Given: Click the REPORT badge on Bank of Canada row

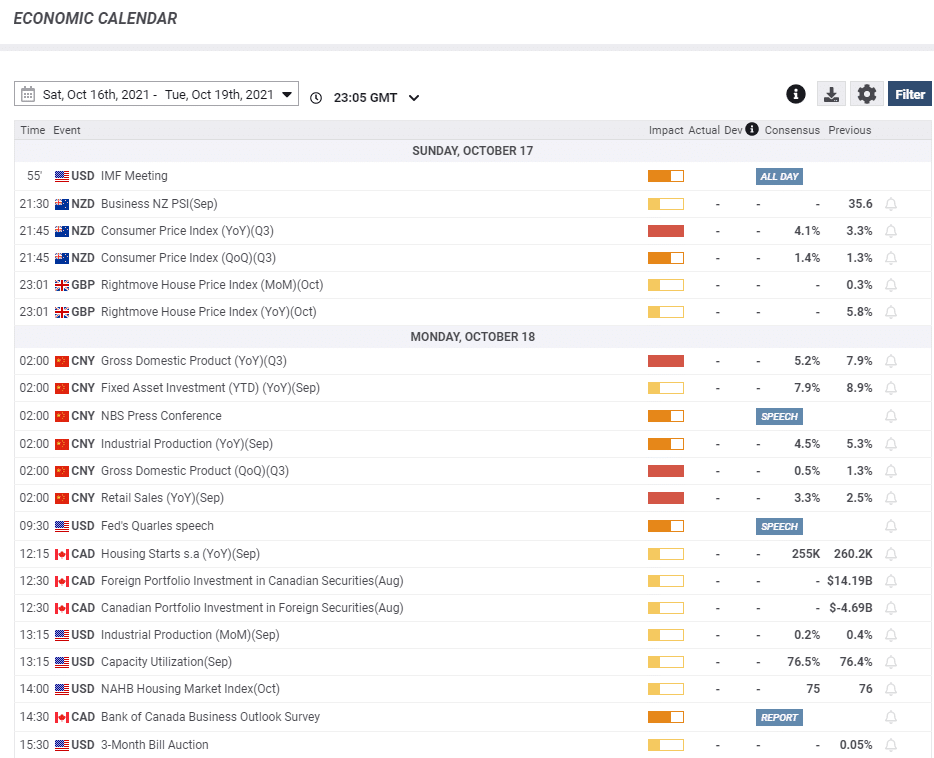Looking at the screenshot, I should coord(779,717).
